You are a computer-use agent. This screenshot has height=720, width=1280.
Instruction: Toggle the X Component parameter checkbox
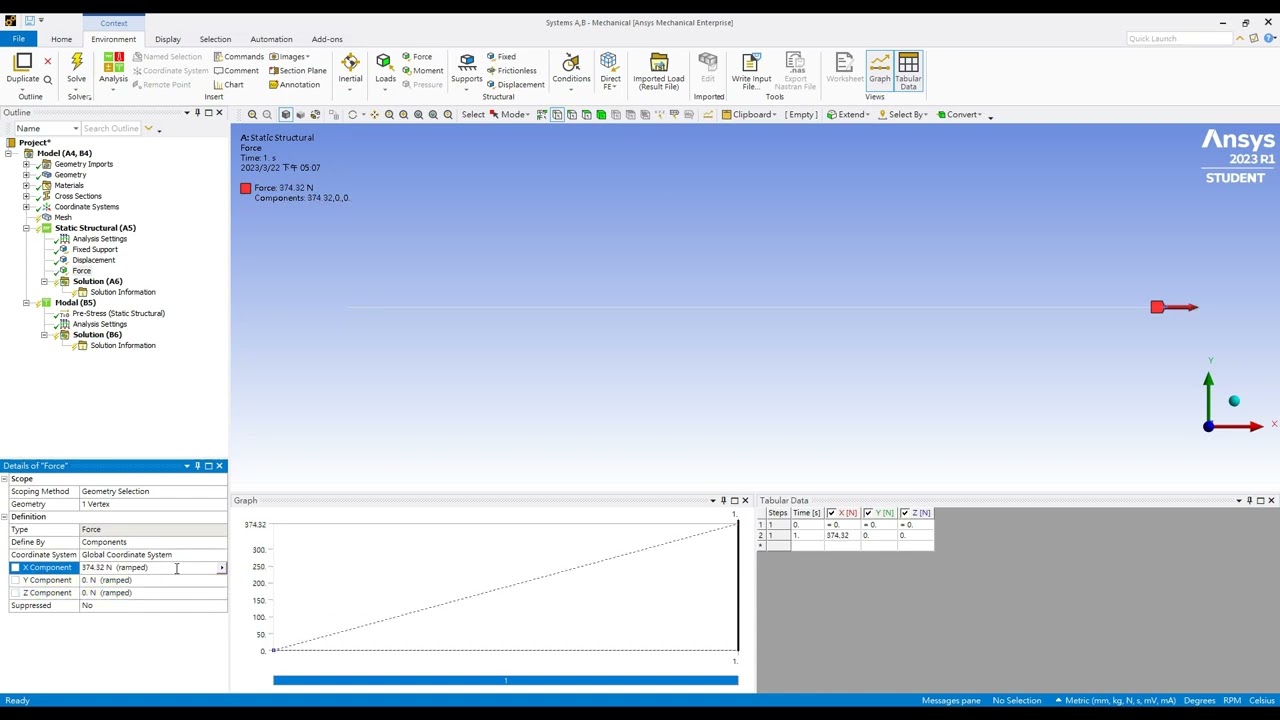coord(15,568)
